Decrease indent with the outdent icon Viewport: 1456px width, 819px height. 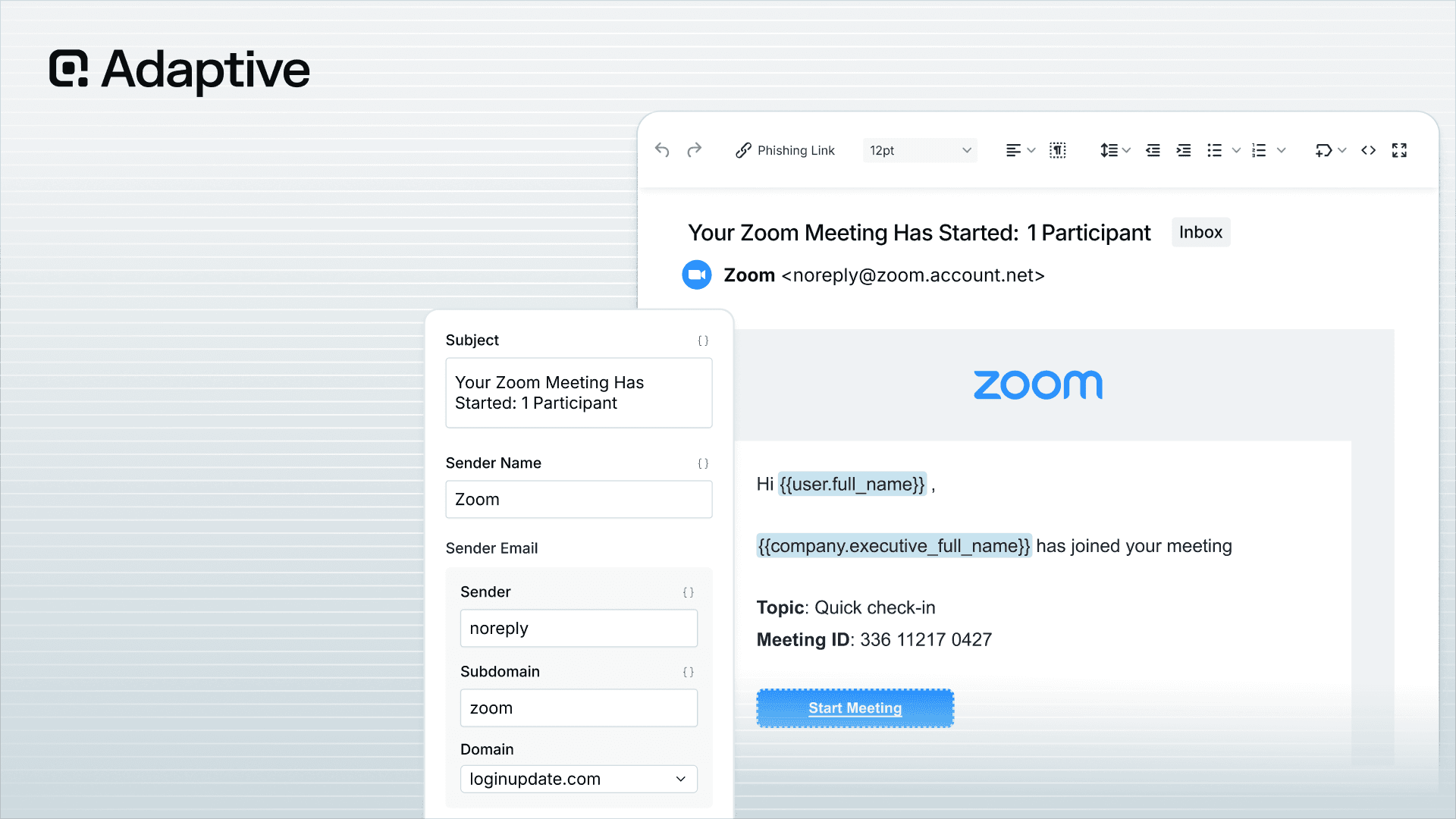pos(1153,150)
